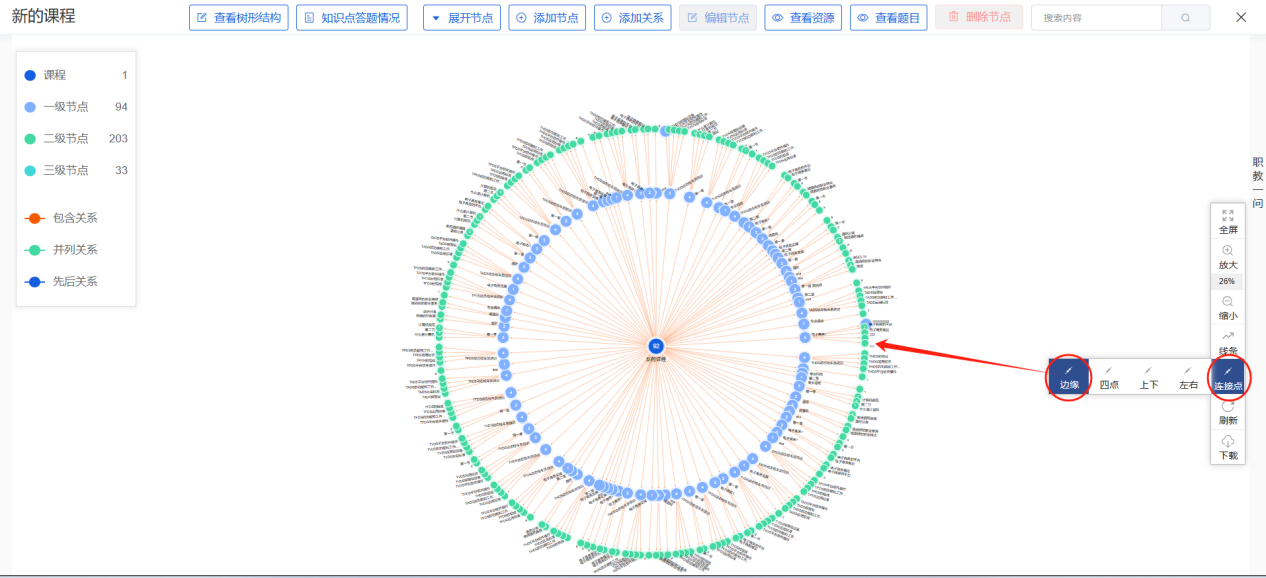
Task: Refresh the graph with 刷新 icon
Action: click(x=1227, y=406)
